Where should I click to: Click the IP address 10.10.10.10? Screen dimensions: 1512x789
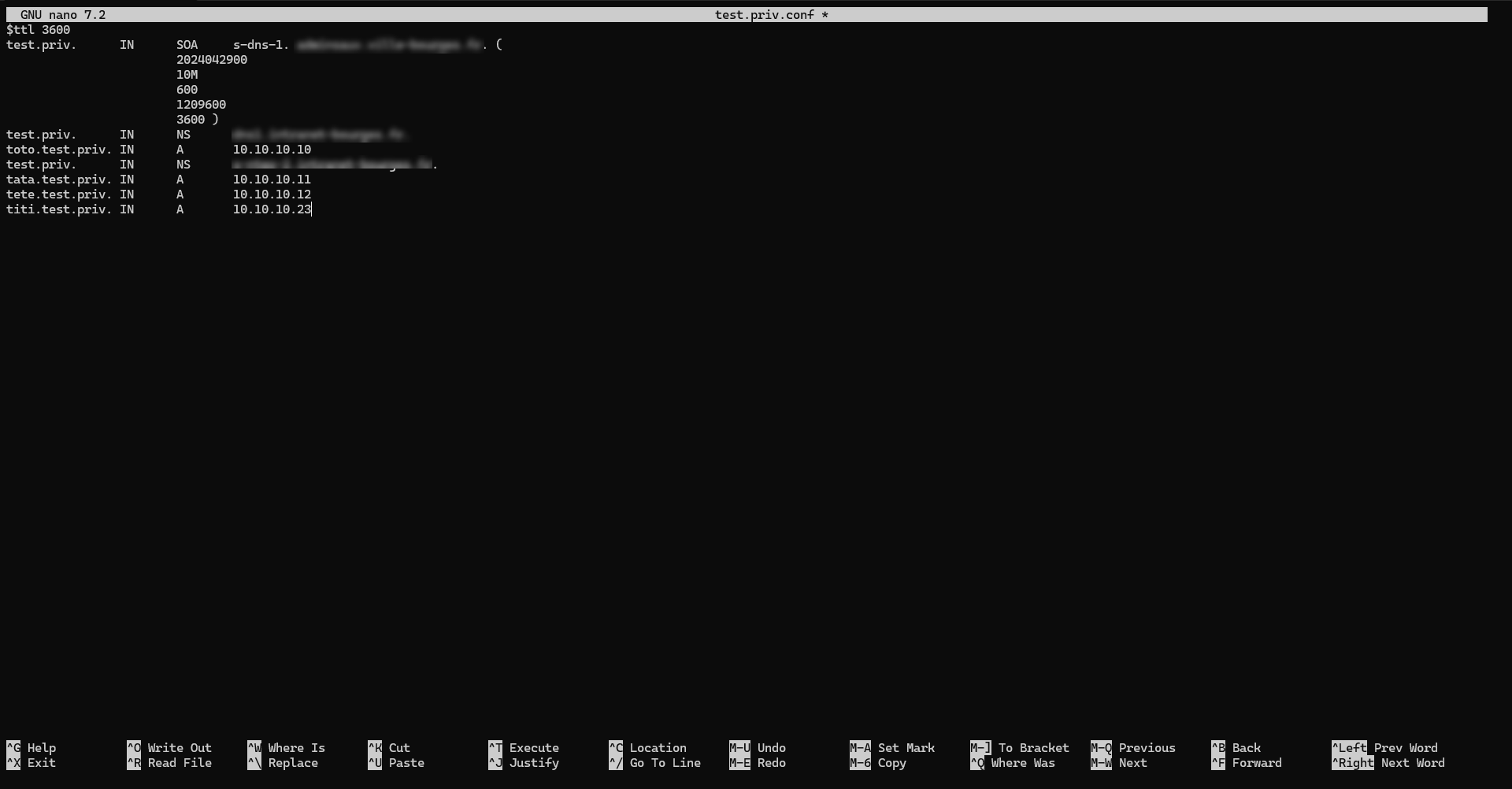pos(272,150)
